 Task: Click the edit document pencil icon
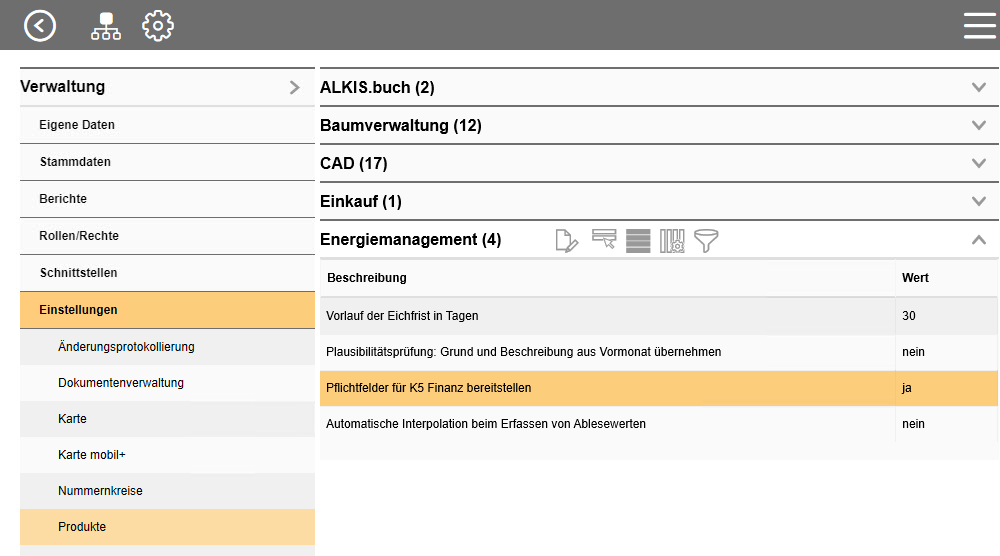(566, 240)
